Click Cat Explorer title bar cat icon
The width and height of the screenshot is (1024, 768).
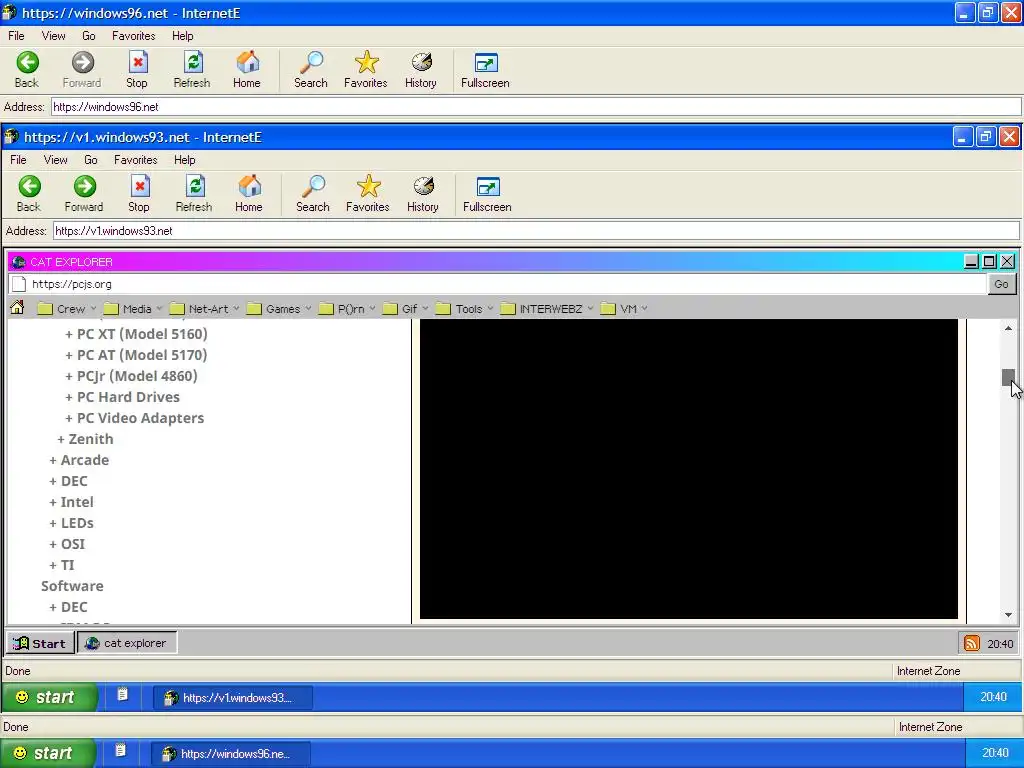tap(19, 262)
